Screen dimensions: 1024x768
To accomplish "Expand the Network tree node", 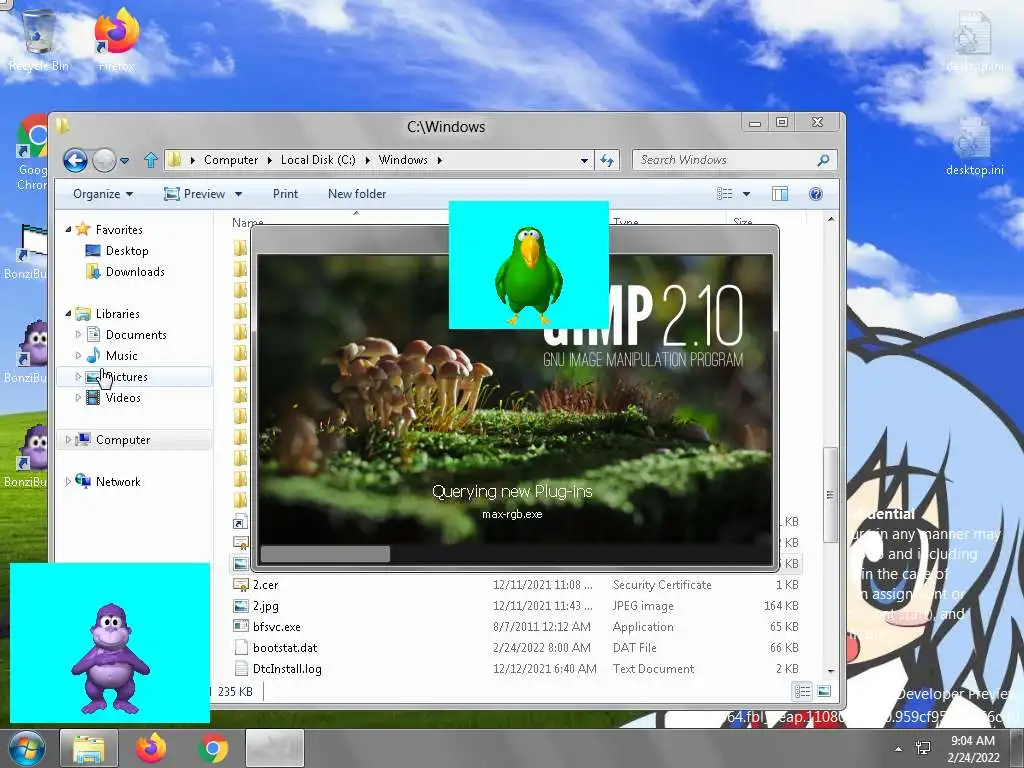I will [68, 481].
